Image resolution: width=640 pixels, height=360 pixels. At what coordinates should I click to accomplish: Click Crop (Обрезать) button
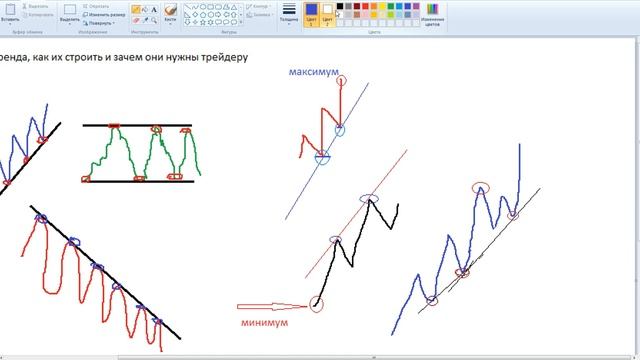click(x=96, y=6)
